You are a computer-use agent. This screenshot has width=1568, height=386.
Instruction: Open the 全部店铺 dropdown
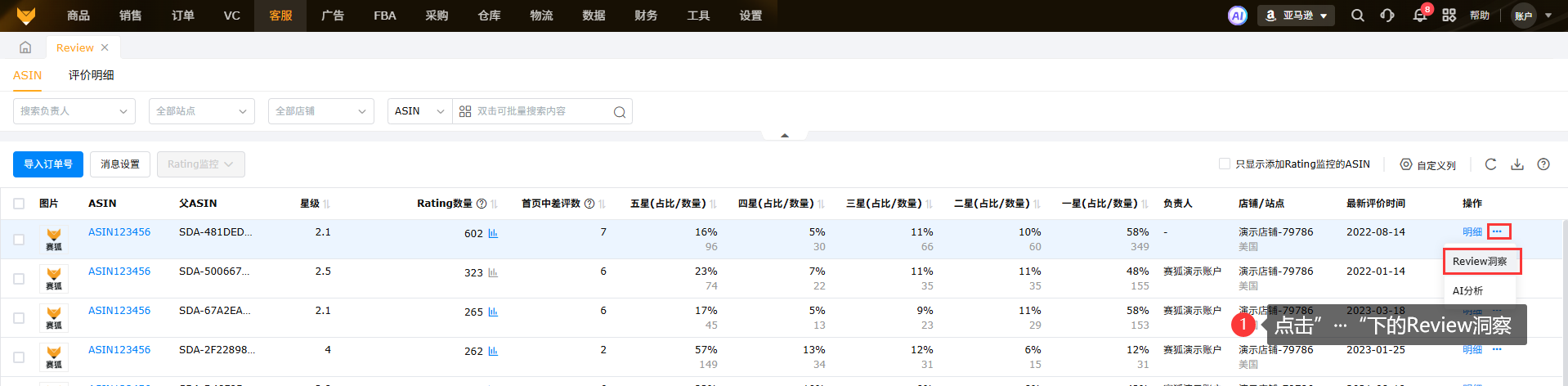[x=320, y=111]
